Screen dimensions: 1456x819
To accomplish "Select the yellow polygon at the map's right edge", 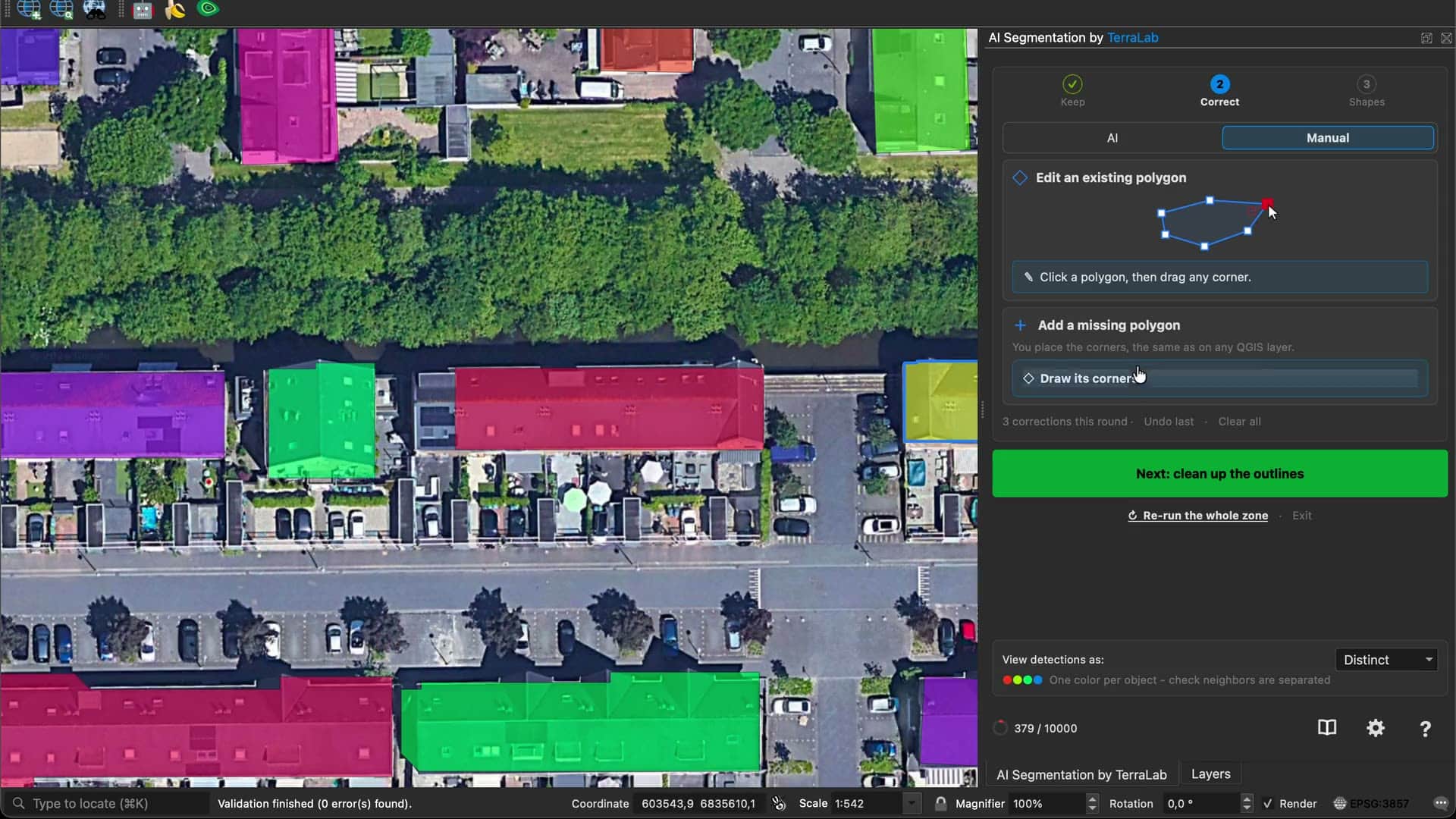I will (940, 402).
